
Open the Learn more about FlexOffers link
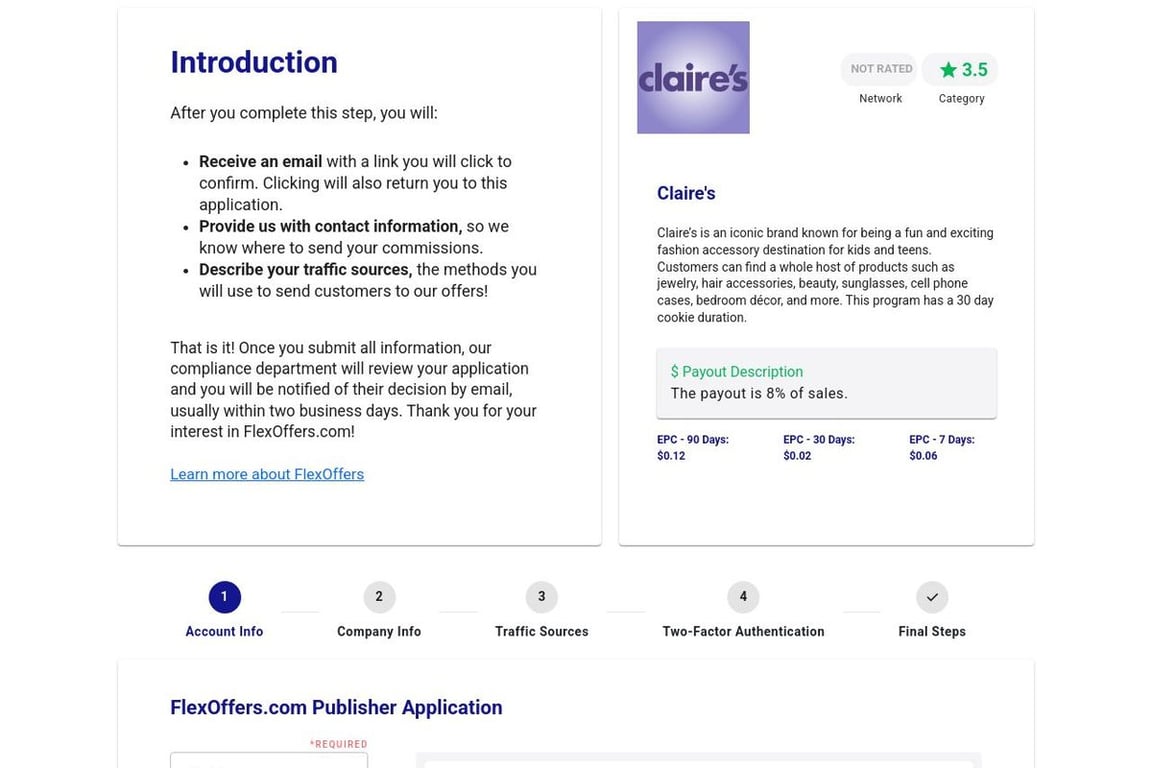267,474
